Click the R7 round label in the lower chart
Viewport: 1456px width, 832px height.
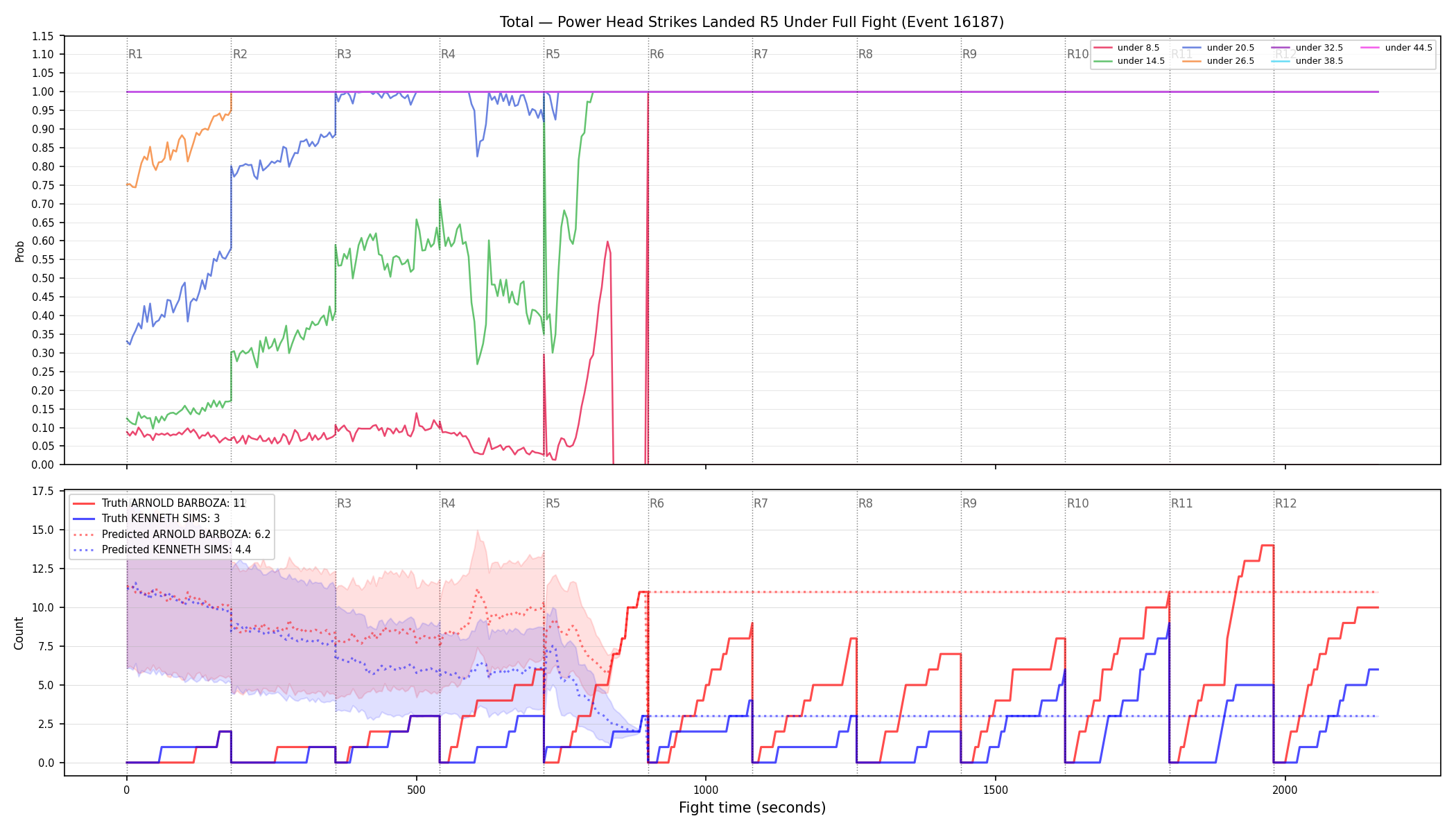(761, 503)
